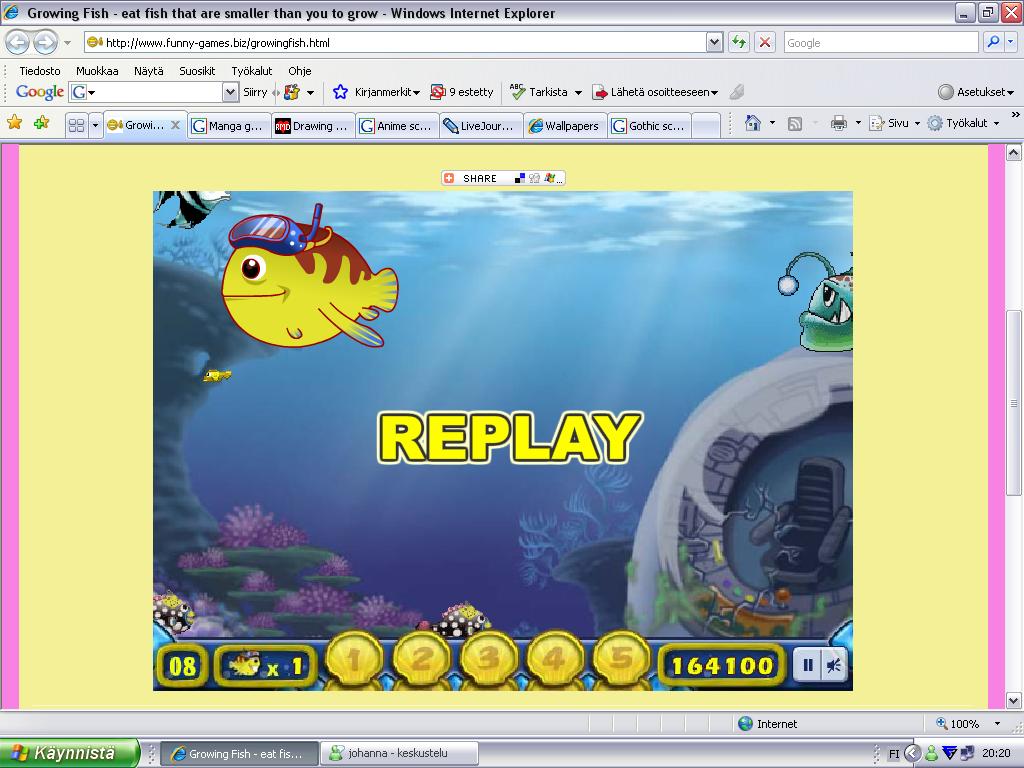Image resolution: width=1024 pixels, height=768 pixels.
Task: Switch to the Wallpapers tab
Action: pos(564,126)
